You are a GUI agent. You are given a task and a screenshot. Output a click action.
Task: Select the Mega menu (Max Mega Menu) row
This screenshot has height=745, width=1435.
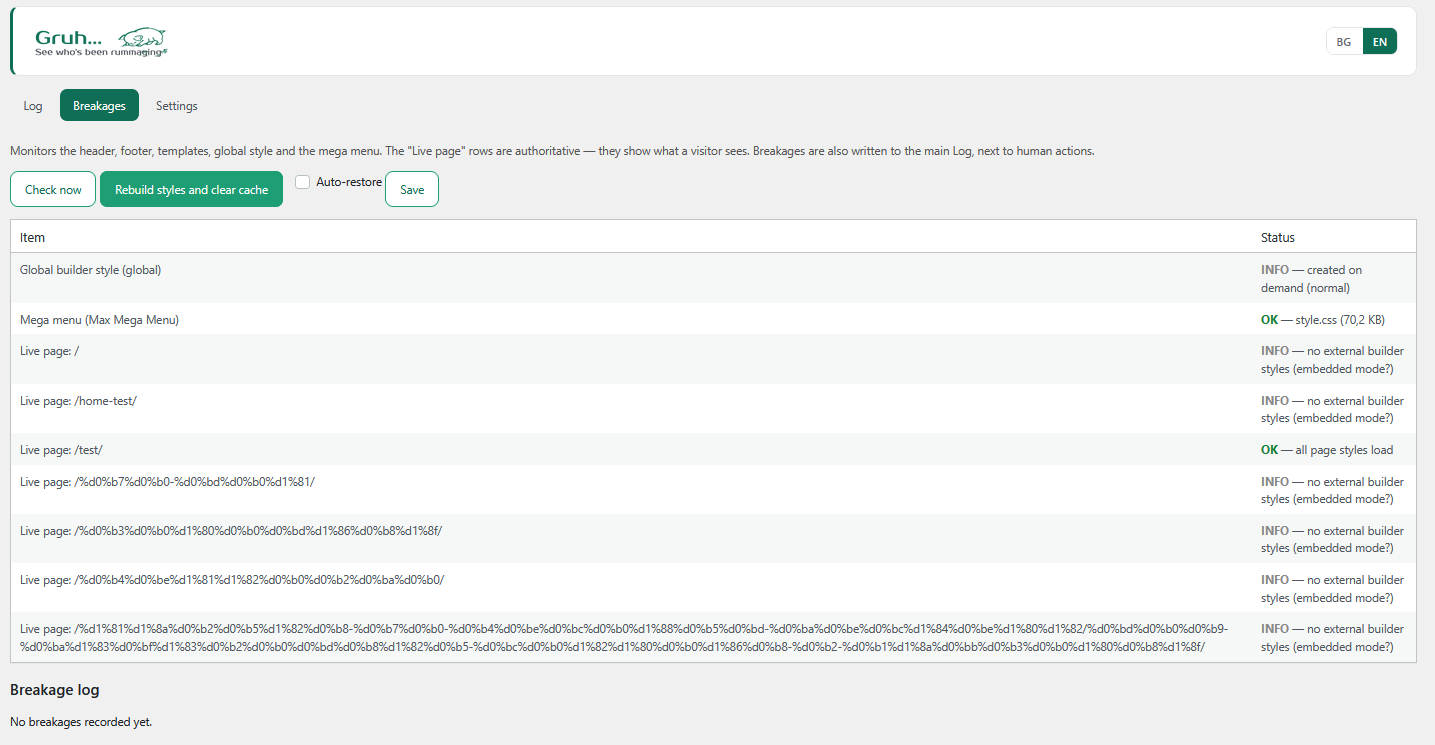pyautogui.click(x=713, y=320)
